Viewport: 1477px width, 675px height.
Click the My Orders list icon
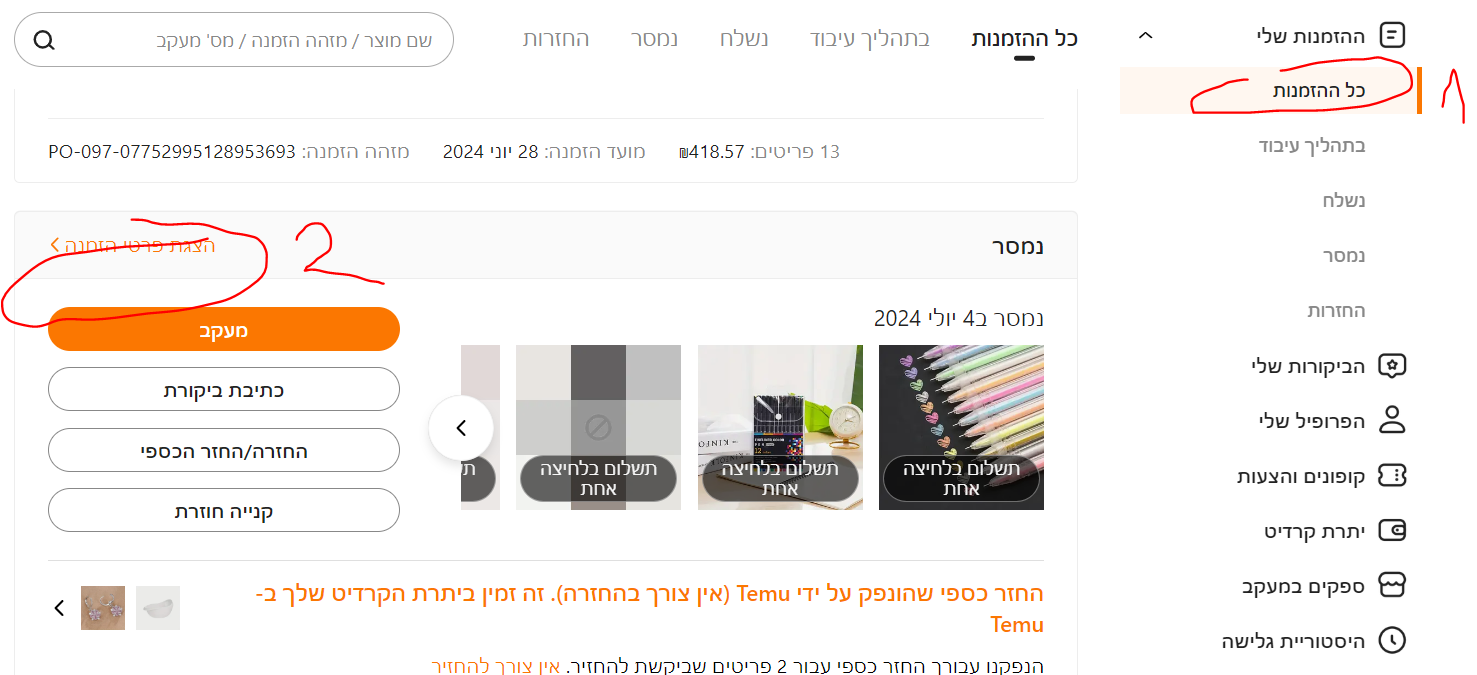pos(1392,37)
